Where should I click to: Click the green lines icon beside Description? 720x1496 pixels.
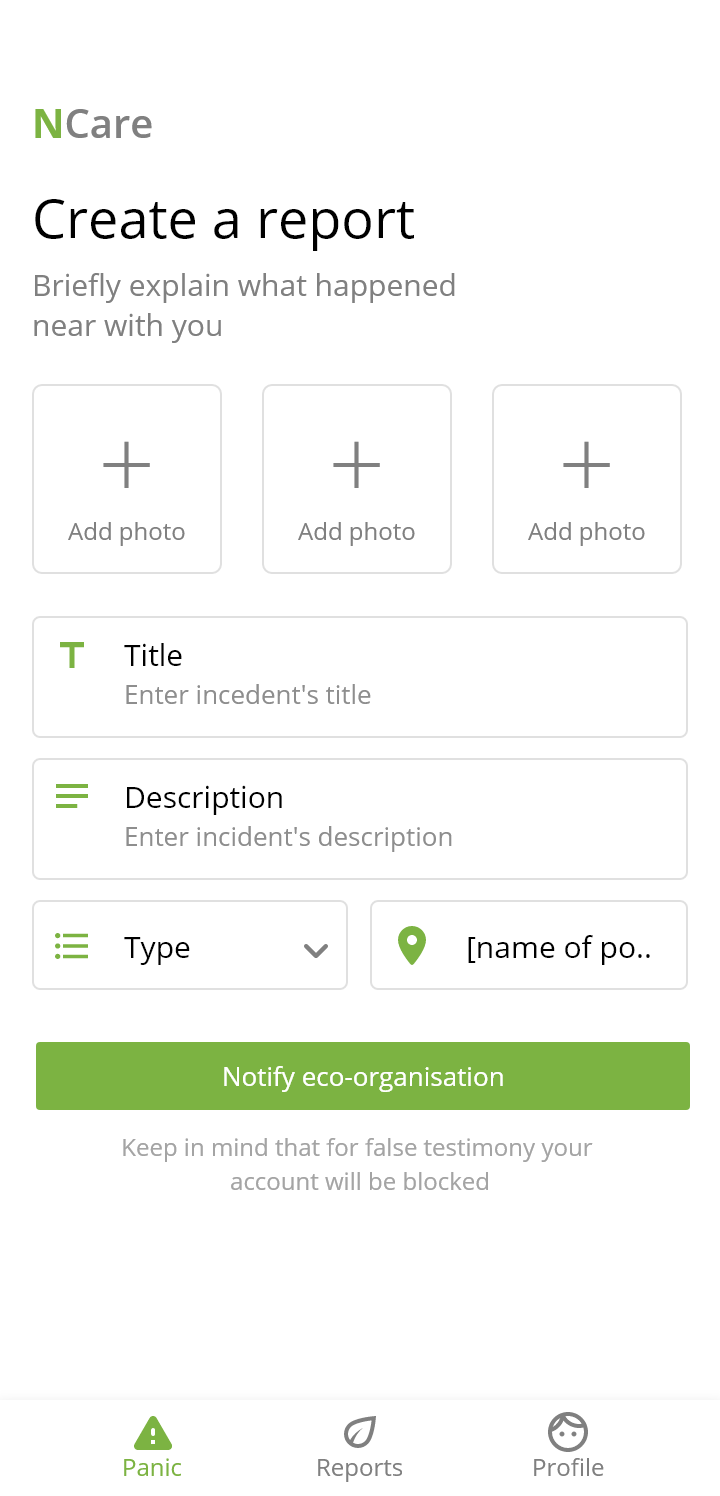[71, 796]
